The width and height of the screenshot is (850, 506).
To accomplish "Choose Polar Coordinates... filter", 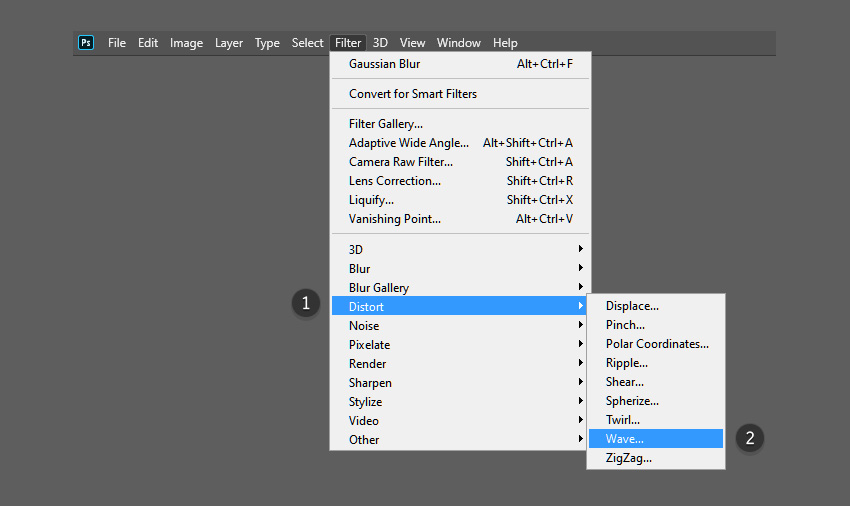I will tap(656, 344).
